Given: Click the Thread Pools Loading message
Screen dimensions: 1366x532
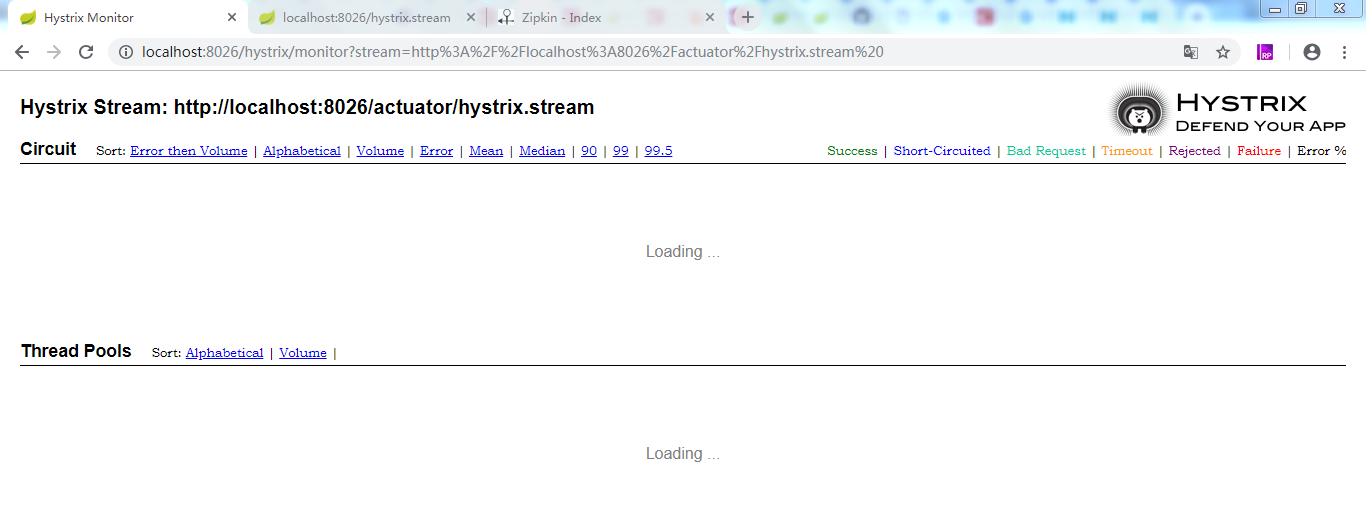Looking at the screenshot, I should pos(683,454).
